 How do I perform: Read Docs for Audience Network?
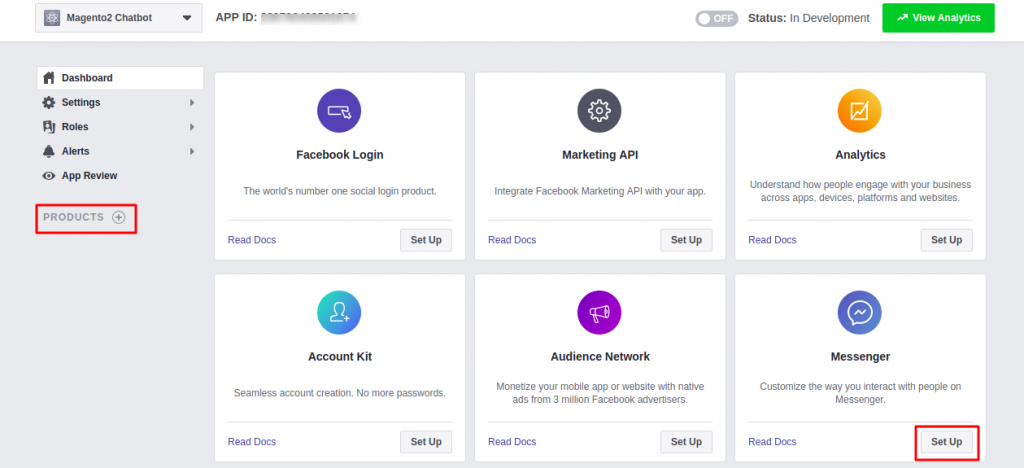[512, 442]
